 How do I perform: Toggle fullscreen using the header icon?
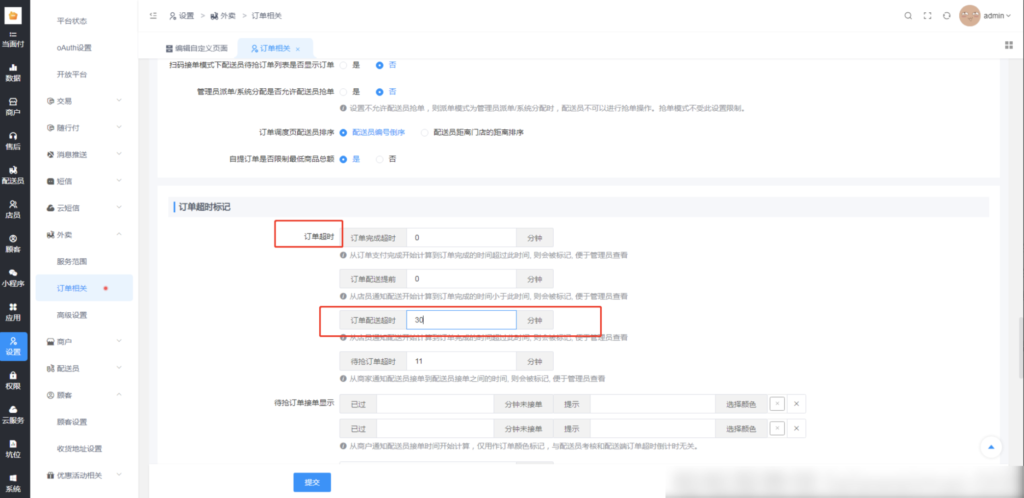tap(927, 16)
